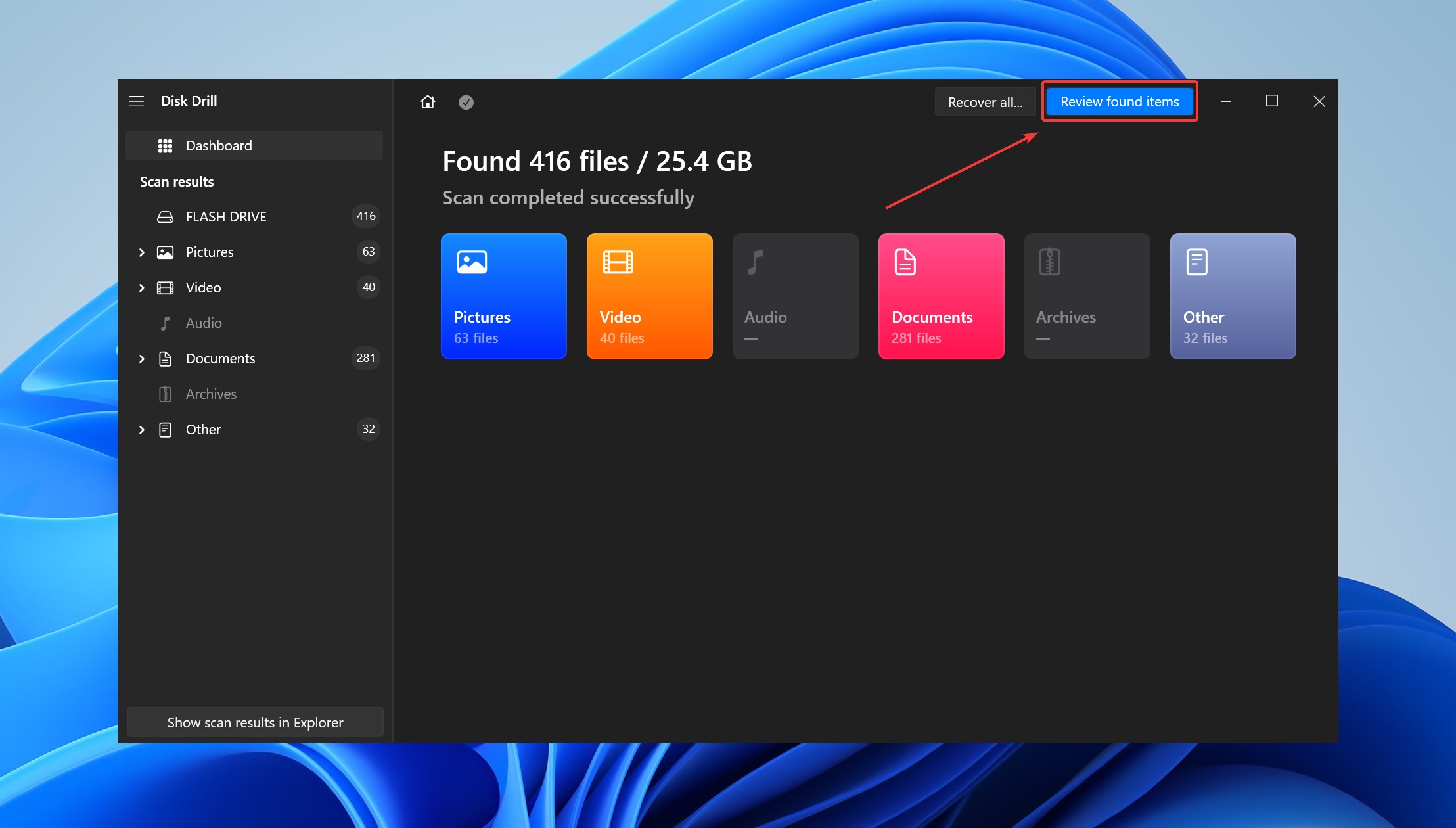The height and width of the screenshot is (828, 1456).
Task: Click Review found items button
Action: click(x=1120, y=101)
